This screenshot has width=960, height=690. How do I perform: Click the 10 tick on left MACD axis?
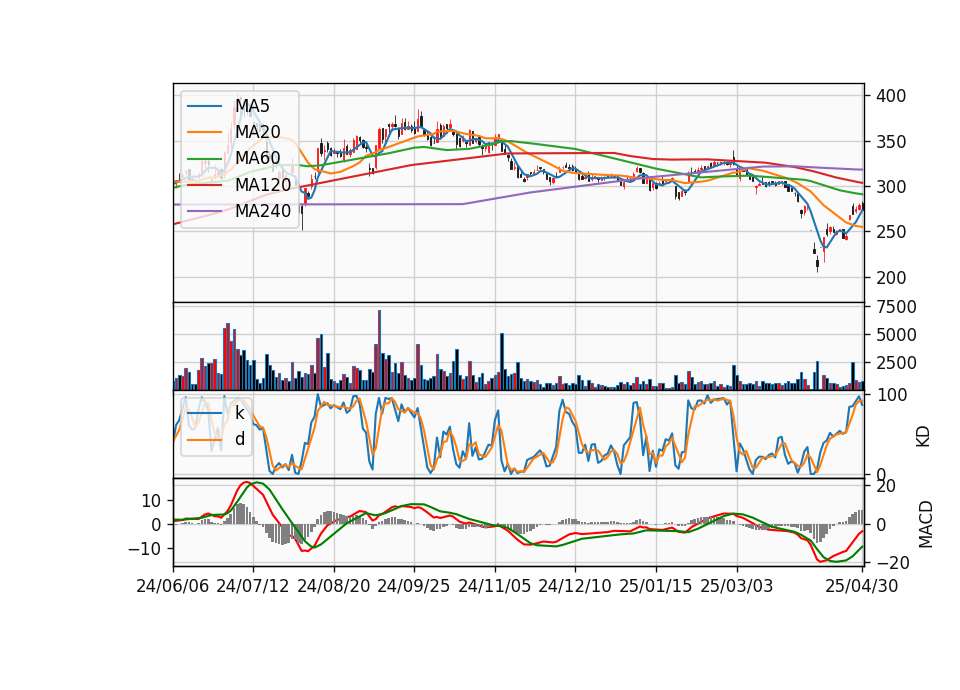point(151,501)
